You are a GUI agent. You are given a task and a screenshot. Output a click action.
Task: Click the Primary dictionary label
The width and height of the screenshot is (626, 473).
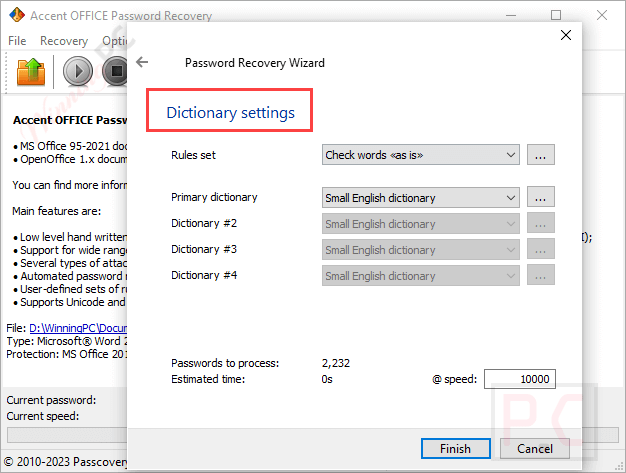(214, 197)
